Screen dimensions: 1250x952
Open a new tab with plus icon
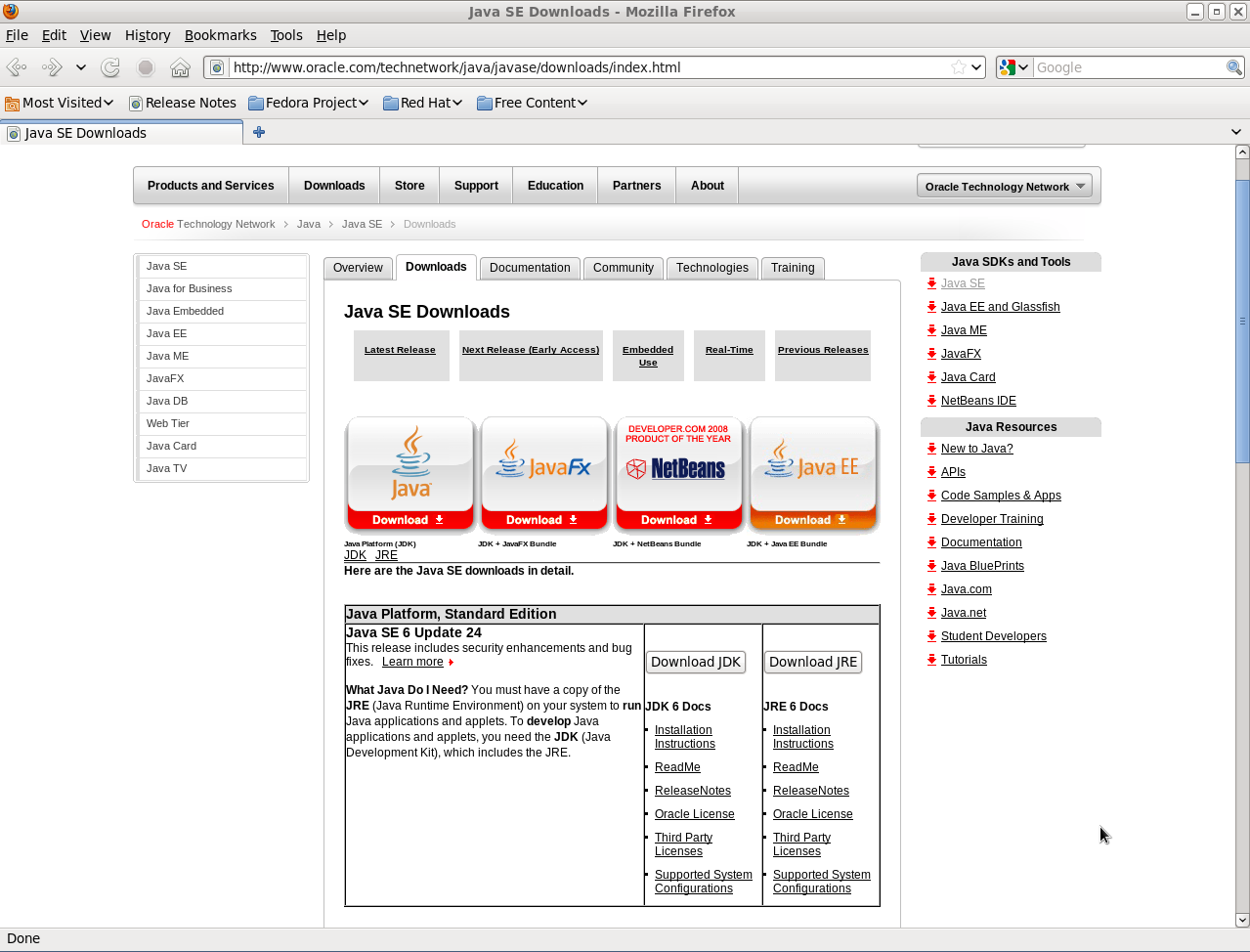tap(259, 132)
